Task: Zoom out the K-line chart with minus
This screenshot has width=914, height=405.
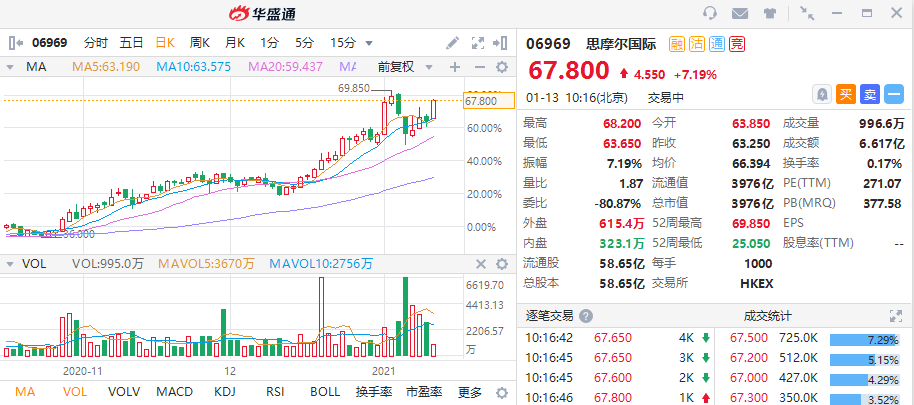Action: pos(480,67)
